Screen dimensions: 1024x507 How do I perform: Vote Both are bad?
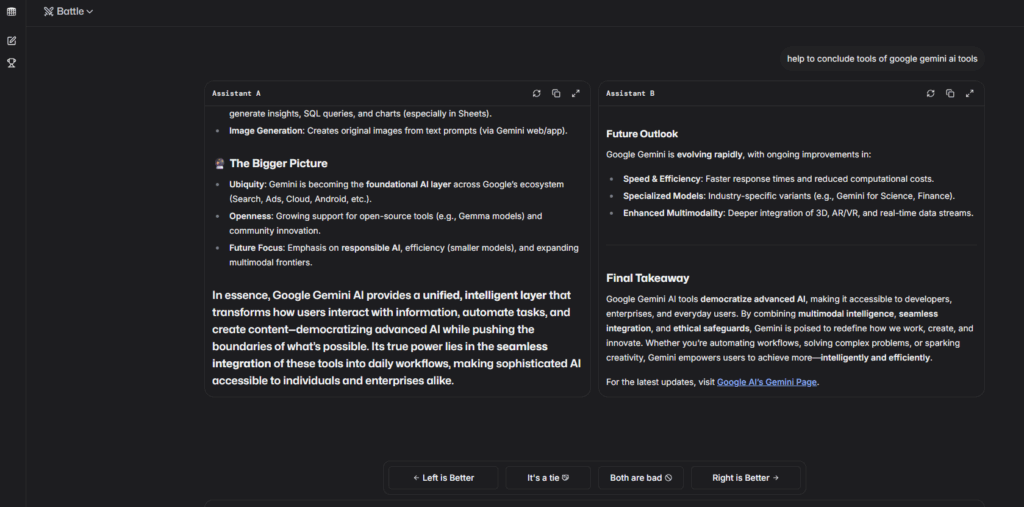tap(641, 478)
